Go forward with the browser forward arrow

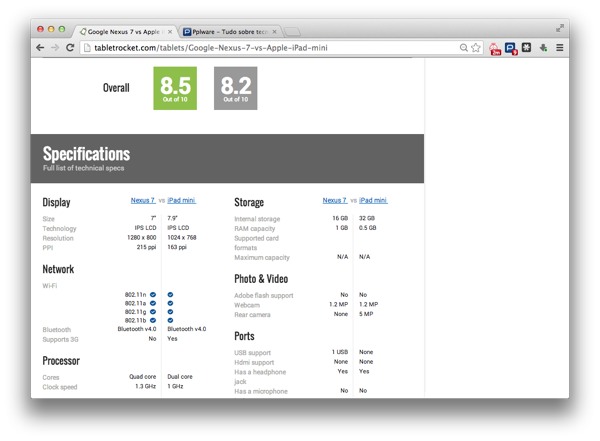pos(55,47)
